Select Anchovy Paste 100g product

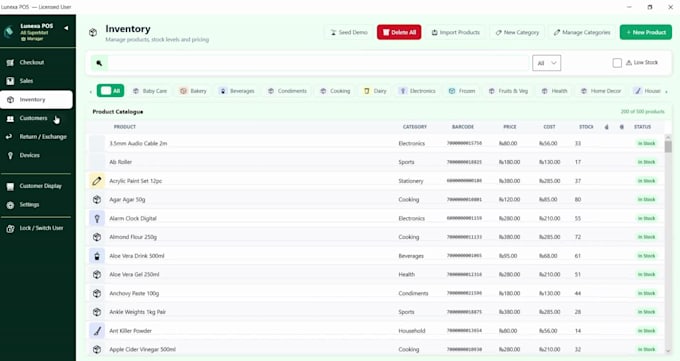[x=134, y=294]
